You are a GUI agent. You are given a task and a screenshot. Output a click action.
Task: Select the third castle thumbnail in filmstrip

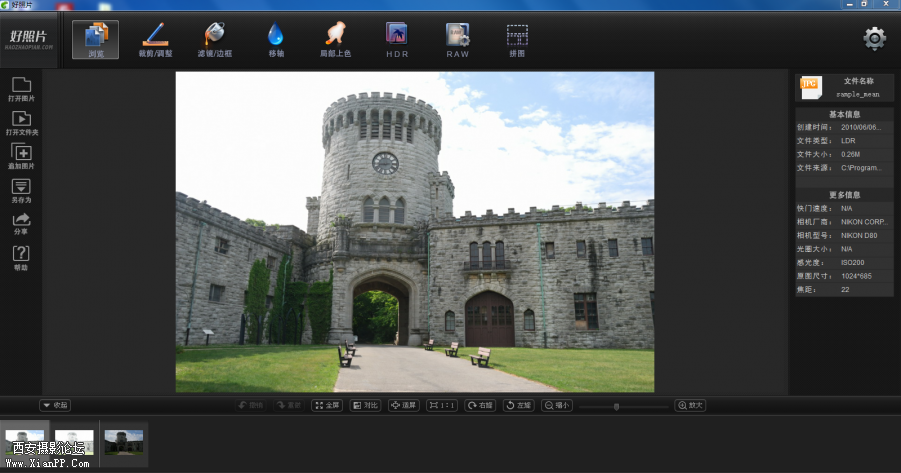124,441
